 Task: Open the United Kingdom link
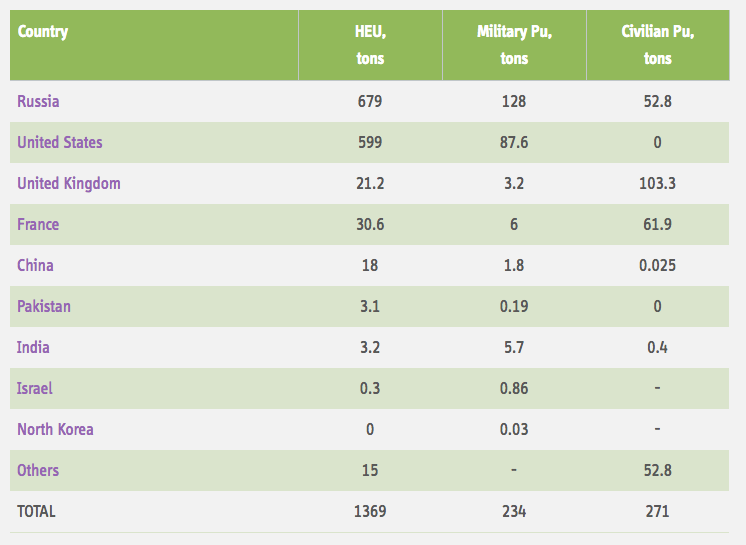click(x=69, y=183)
